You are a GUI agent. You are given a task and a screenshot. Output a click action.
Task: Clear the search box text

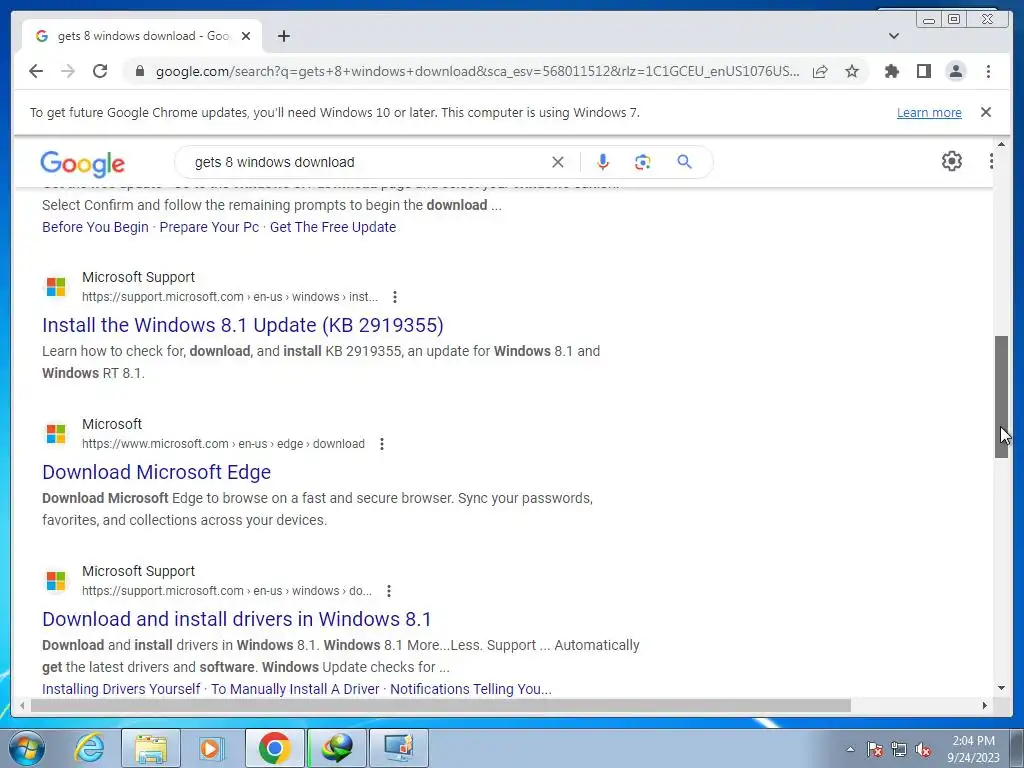tap(558, 162)
